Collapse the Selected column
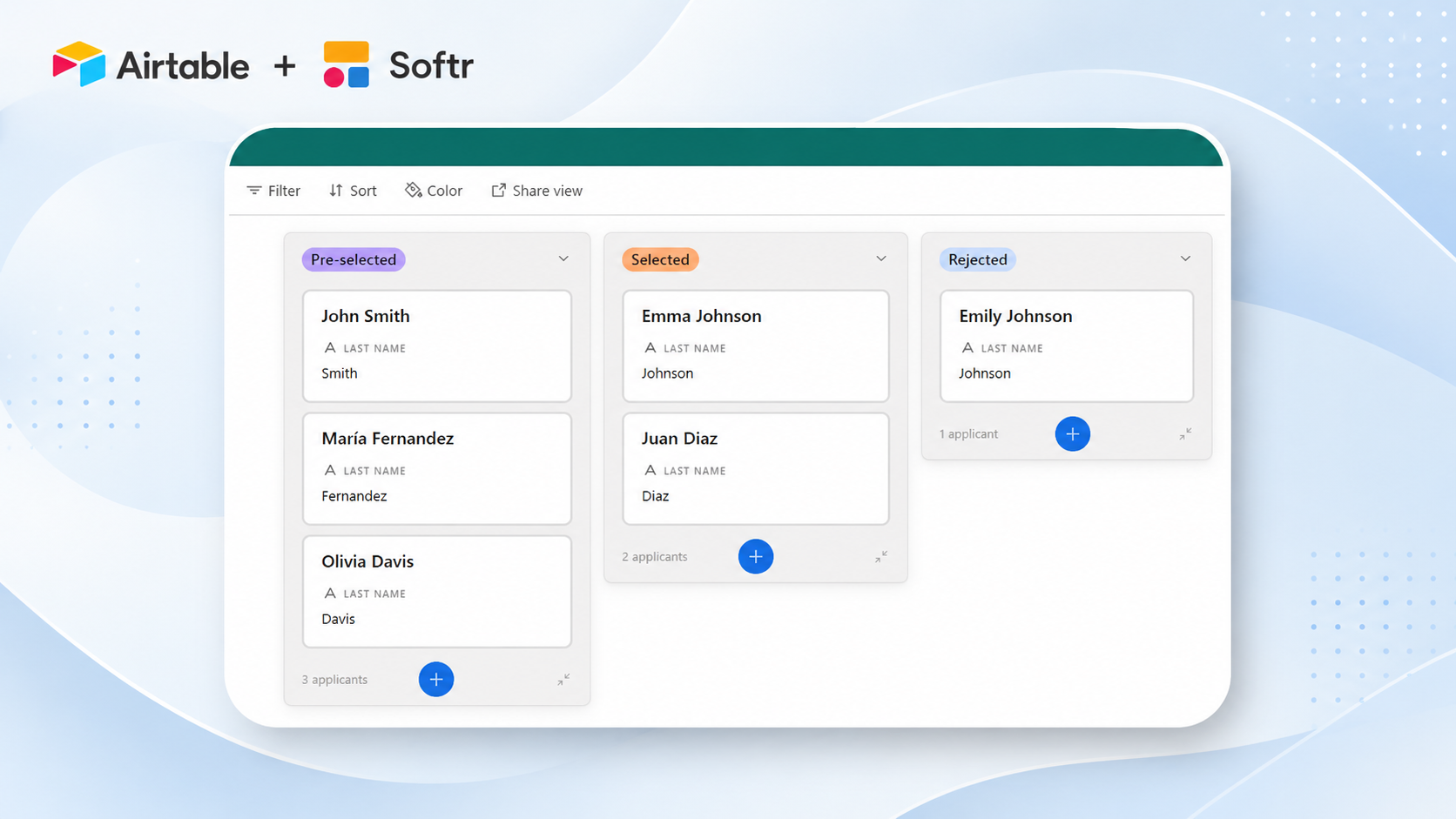Screen dimensions: 1456x819 [x=881, y=556]
